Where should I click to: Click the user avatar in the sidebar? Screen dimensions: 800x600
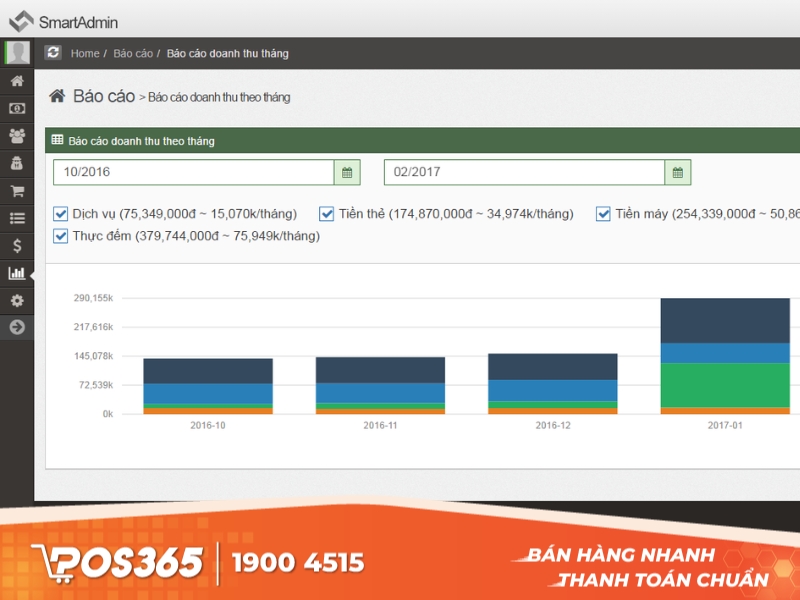click(x=17, y=53)
